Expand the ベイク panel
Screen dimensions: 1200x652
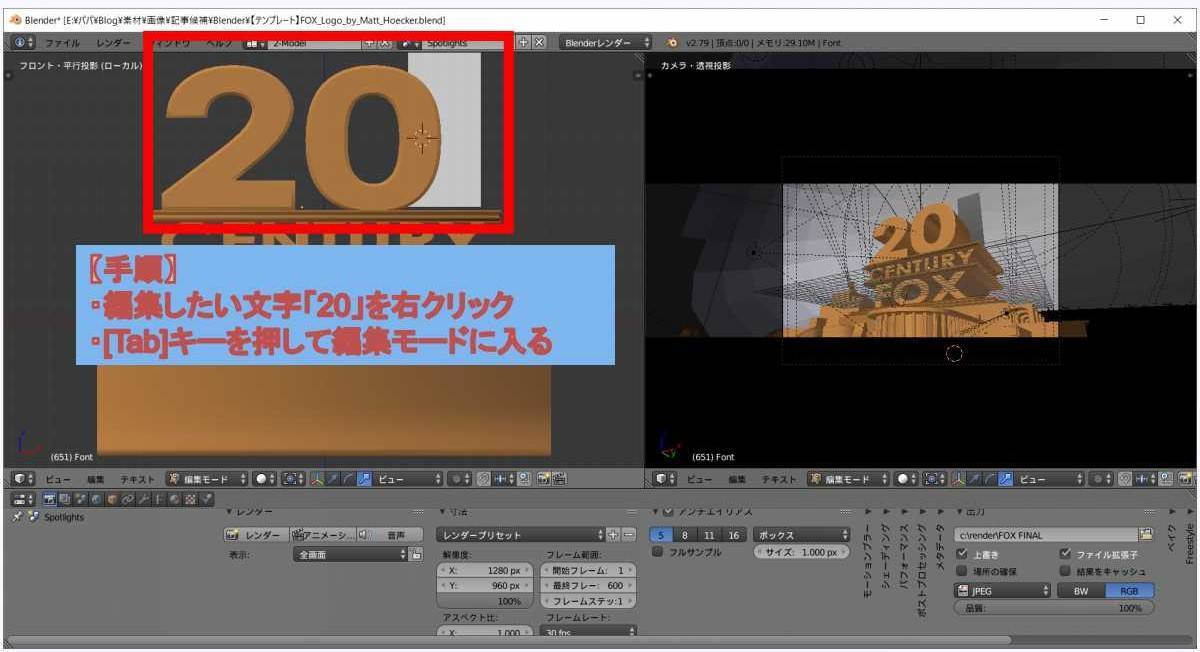(1173, 530)
